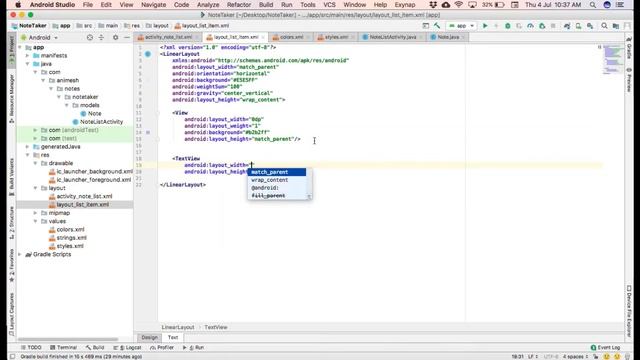Open ic_launcher_background.xml file
Screen dimensions: 640x360
click(x=94, y=171)
